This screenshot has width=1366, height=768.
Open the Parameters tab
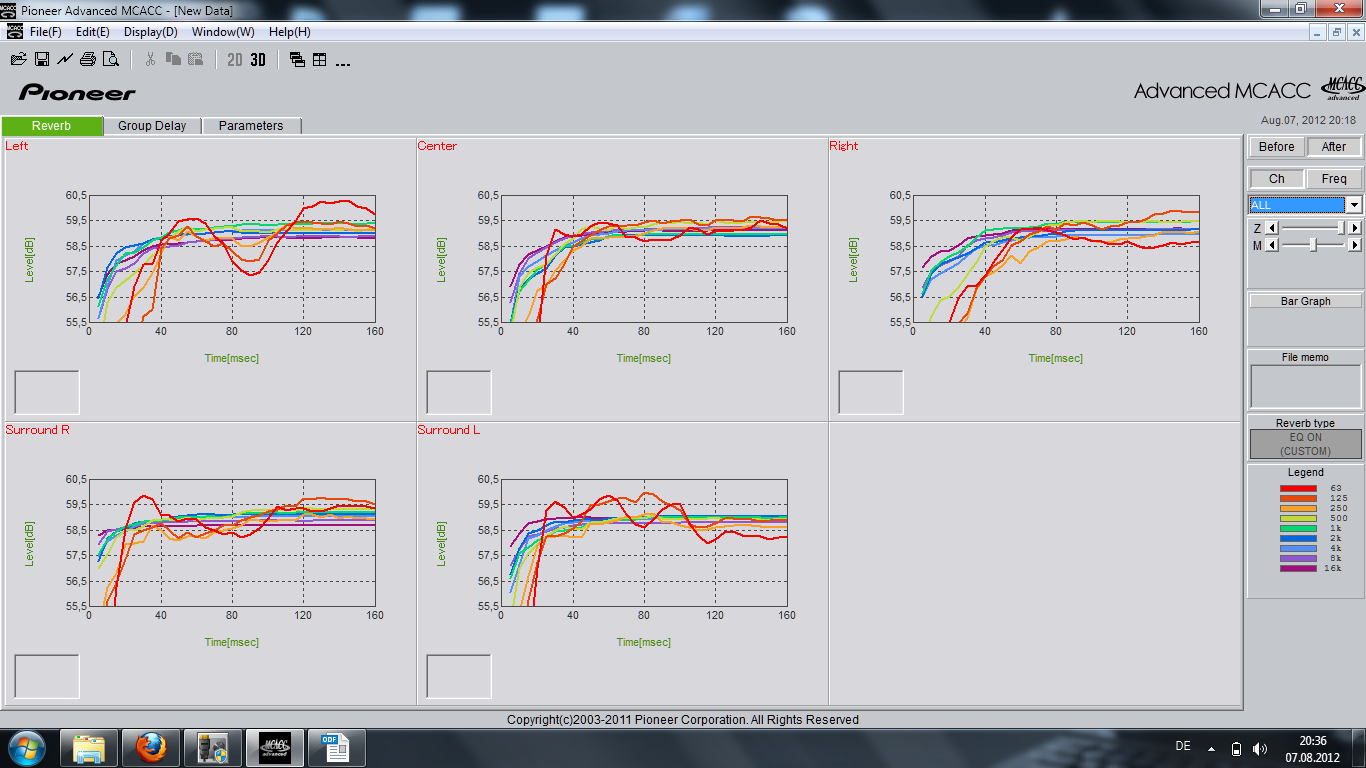(251, 126)
